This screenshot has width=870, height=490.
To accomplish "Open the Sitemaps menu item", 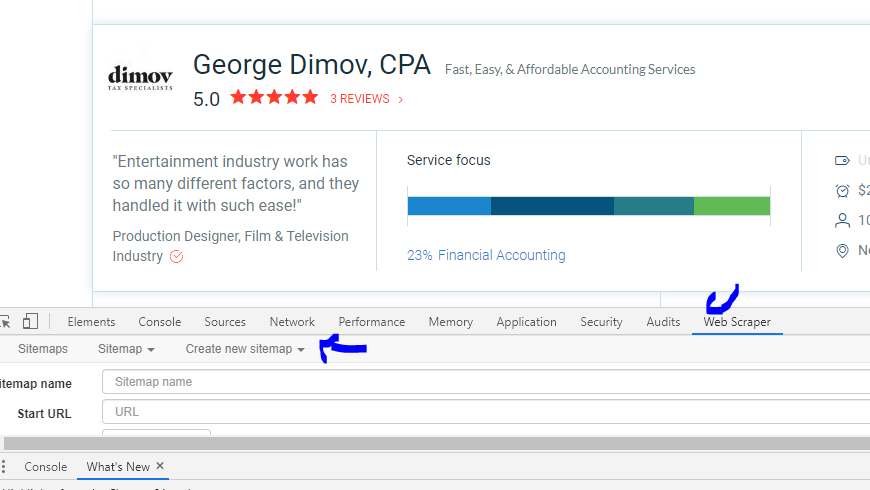I will [43, 348].
